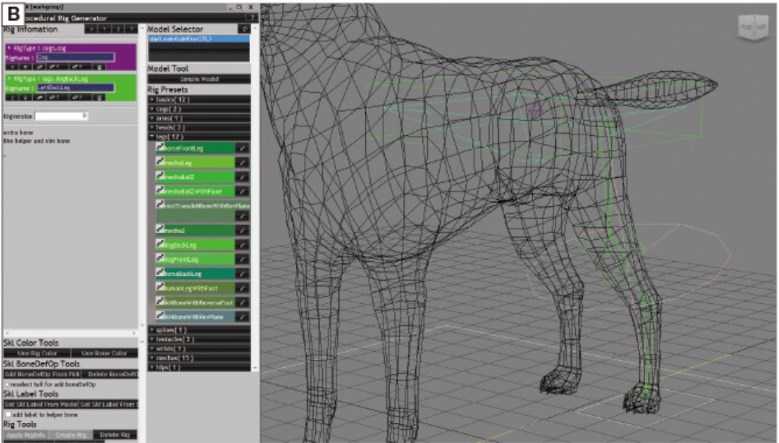Screen dimensions: 779x443
Task: Click delete trash icon in purple rig entry
Action: click(x=99, y=67)
